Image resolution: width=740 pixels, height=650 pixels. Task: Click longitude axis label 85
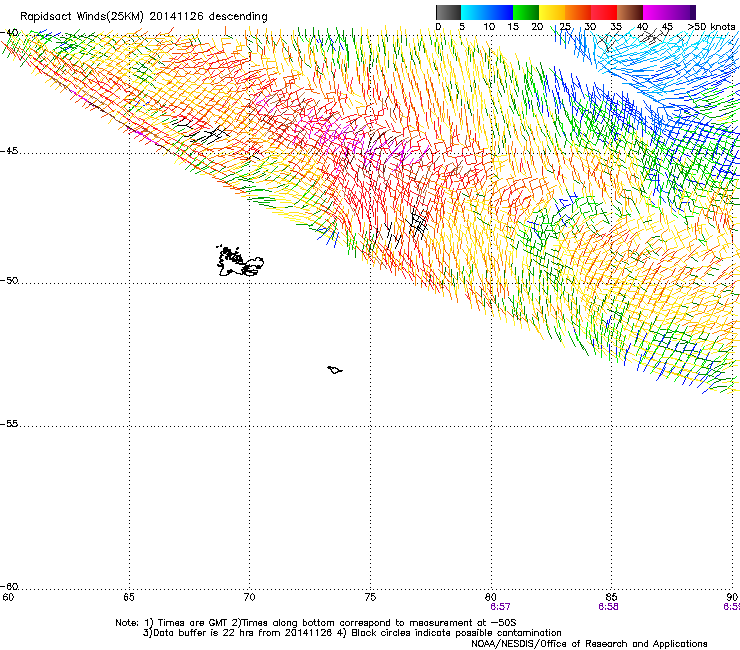pos(611,597)
